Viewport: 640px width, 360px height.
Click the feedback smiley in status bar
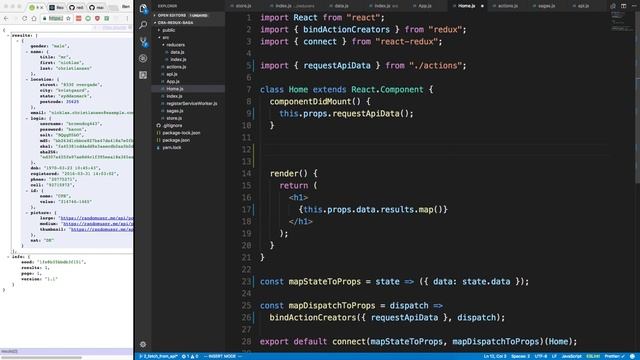coord(632,356)
